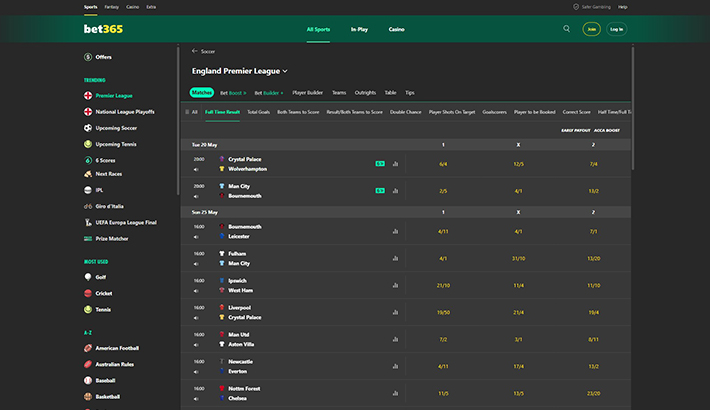Select Premier League in Trending
The image size is (710, 410).
[x=108, y=96]
